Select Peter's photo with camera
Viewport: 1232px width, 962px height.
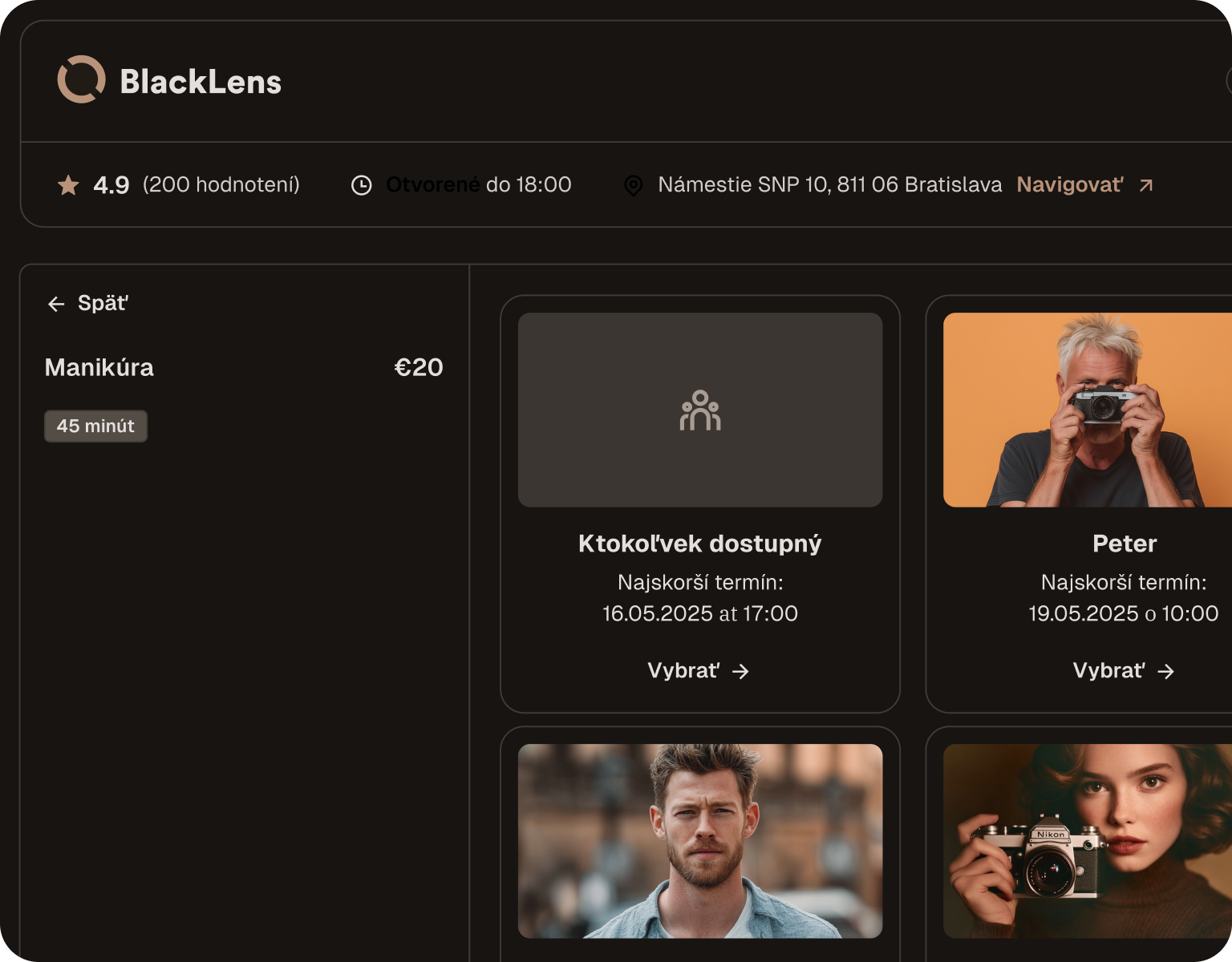pos(1088,410)
